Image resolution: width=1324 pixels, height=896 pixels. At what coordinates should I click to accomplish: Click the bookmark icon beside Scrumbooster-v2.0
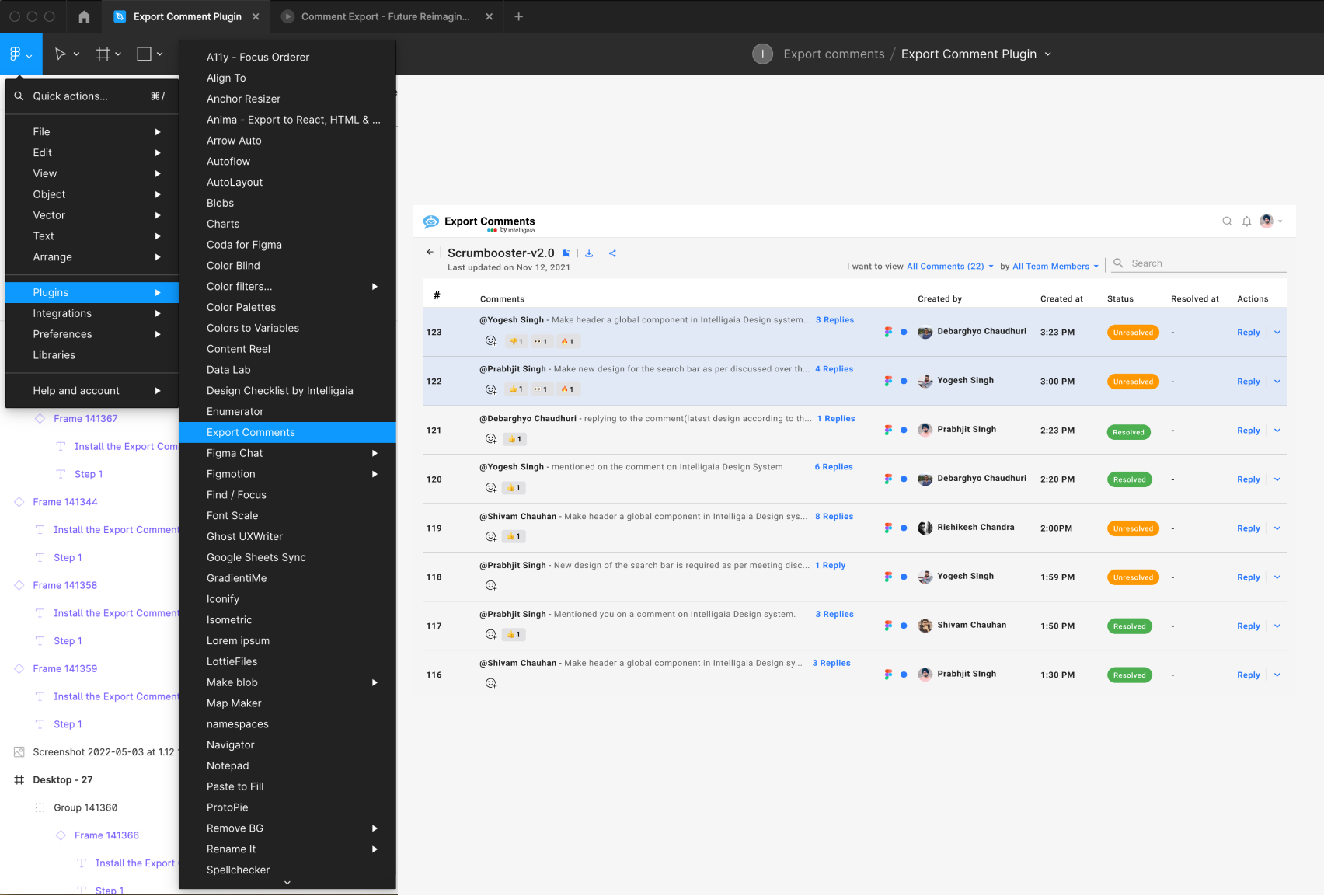(x=566, y=253)
